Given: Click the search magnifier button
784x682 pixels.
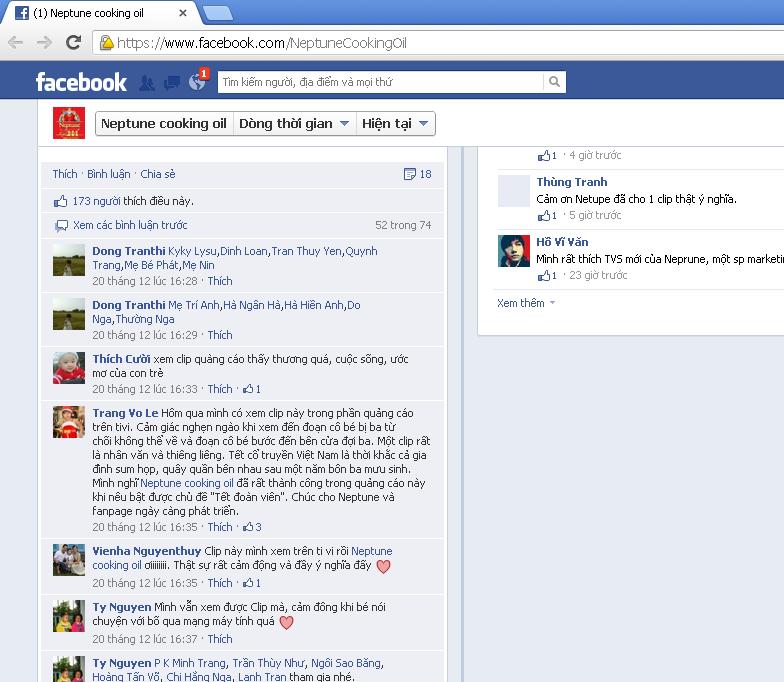Looking at the screenshot, I should [x=554, y=82].
